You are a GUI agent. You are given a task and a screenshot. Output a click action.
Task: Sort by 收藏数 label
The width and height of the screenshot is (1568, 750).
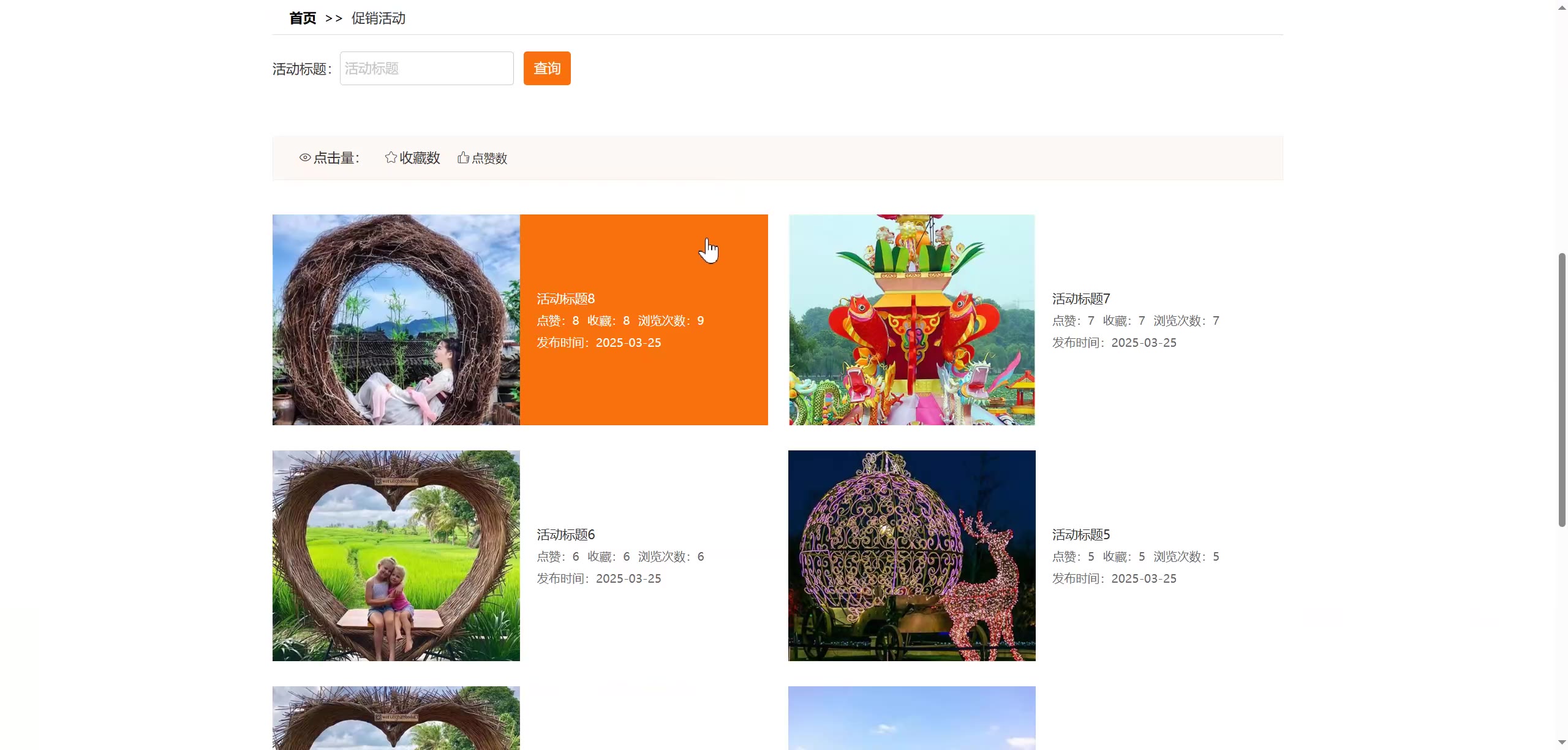[420, 158]
